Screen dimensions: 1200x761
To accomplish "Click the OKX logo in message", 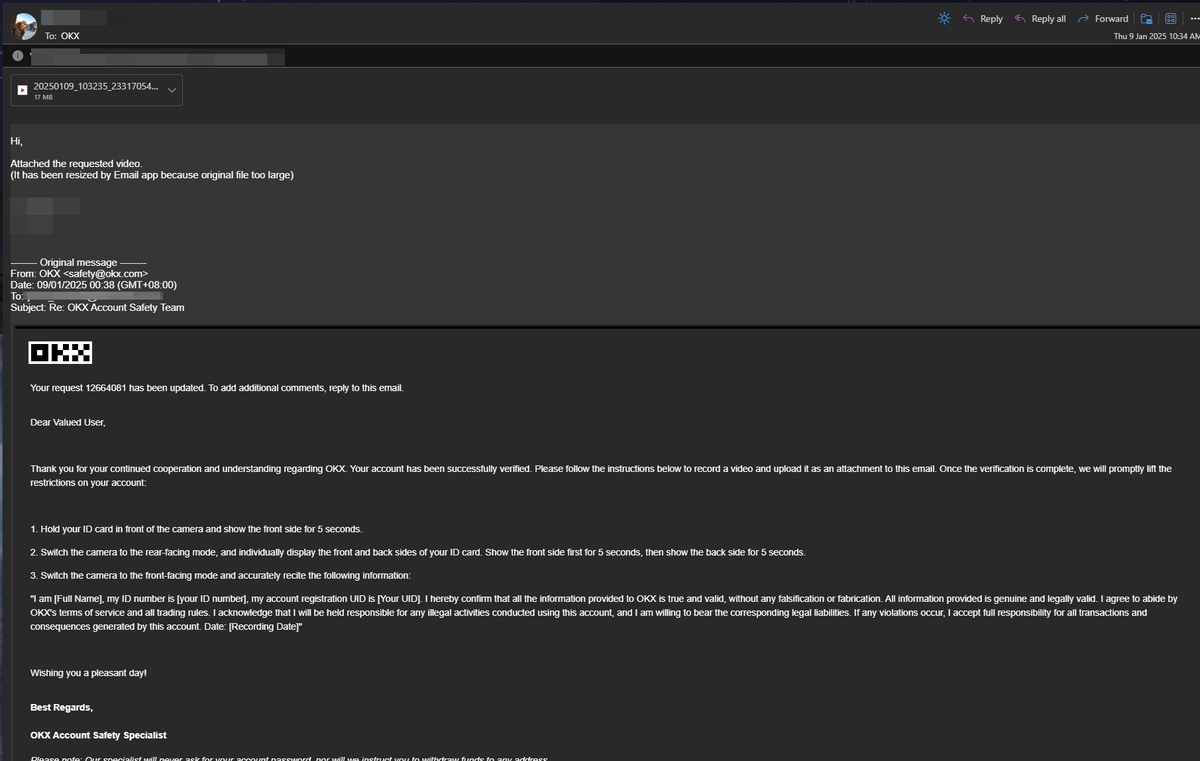I will coord(61,352).
